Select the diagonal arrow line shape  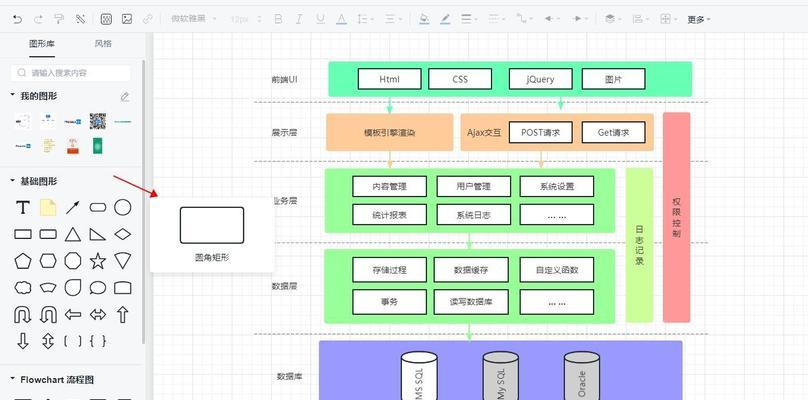73,208
